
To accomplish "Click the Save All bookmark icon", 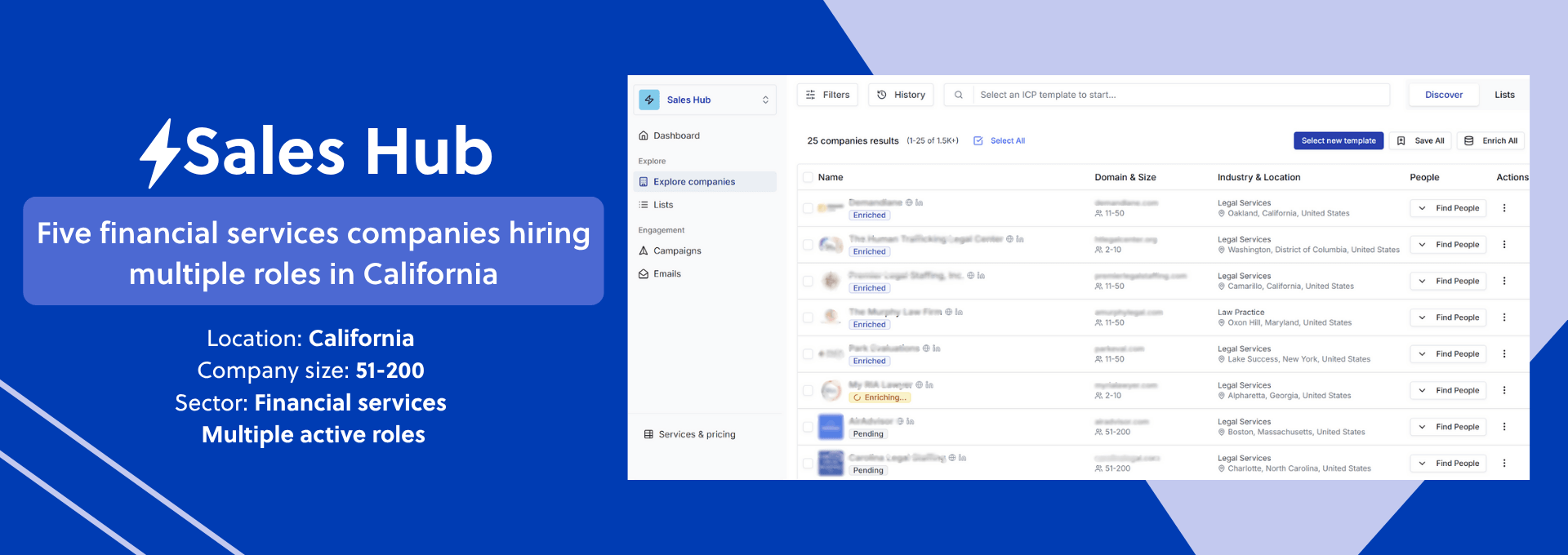I will pos(1401,141).
